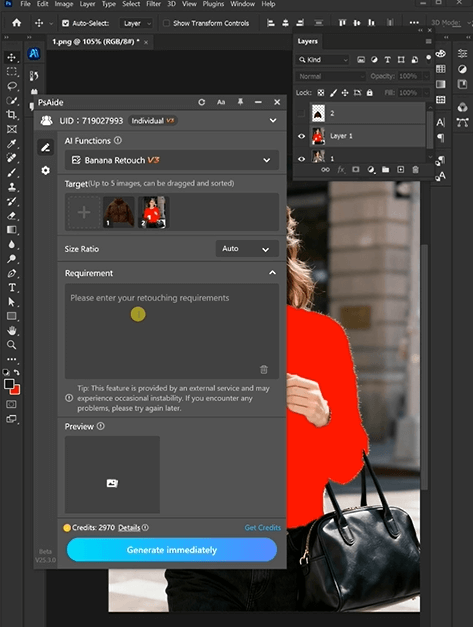Add layer mask in Layers panel
The image size is (473, 627).
click(x=355, y=170)
